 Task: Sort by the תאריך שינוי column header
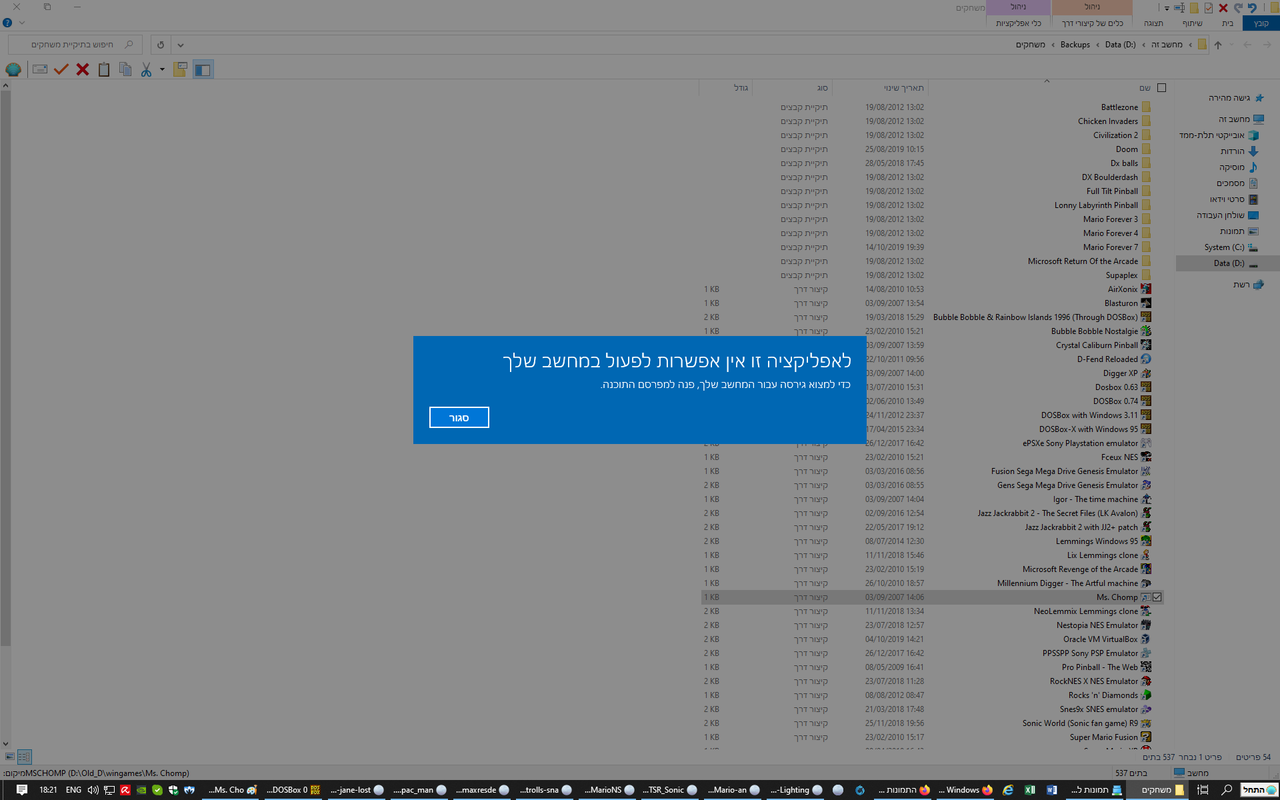903,88
